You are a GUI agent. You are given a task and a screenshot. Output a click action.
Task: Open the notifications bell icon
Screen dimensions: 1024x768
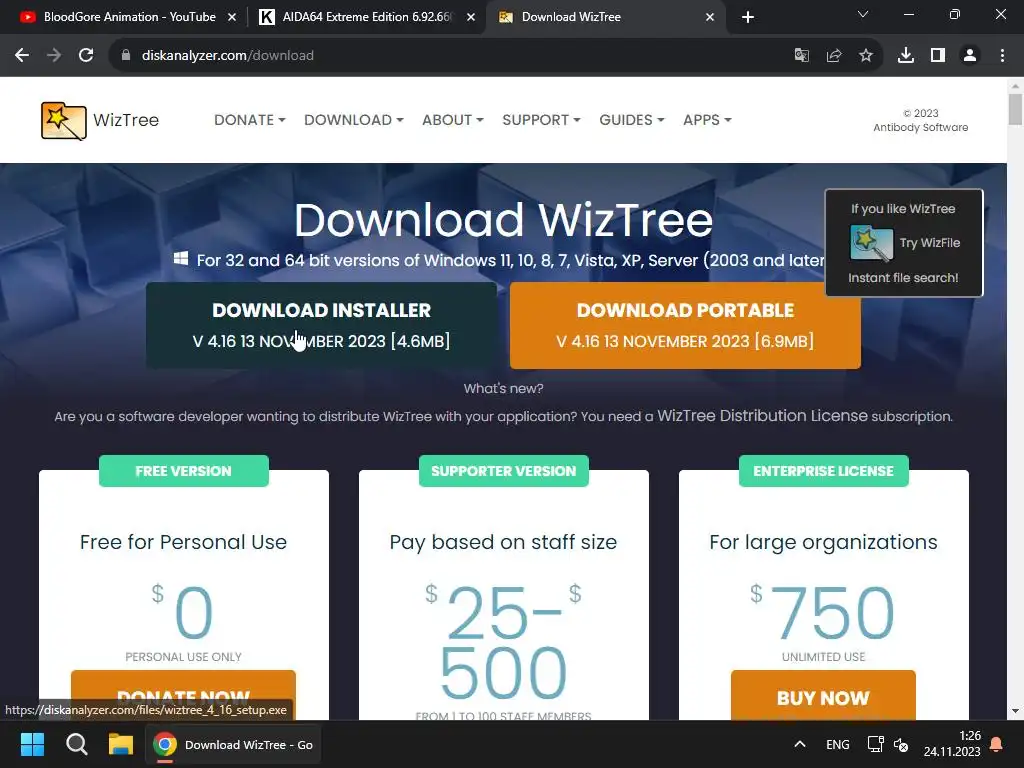pos(997,744)
